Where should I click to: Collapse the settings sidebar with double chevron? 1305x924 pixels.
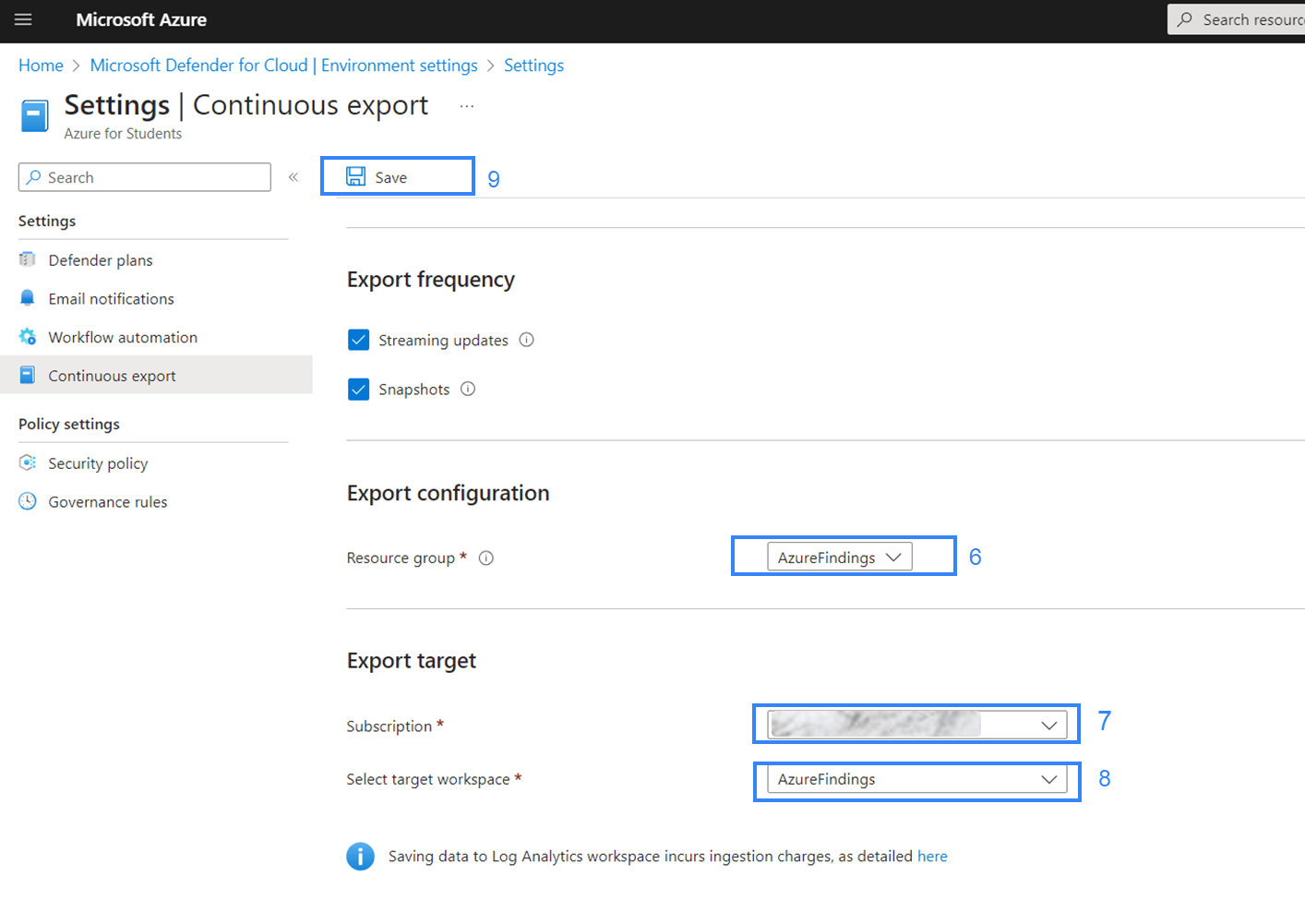(x=293, y=177)
